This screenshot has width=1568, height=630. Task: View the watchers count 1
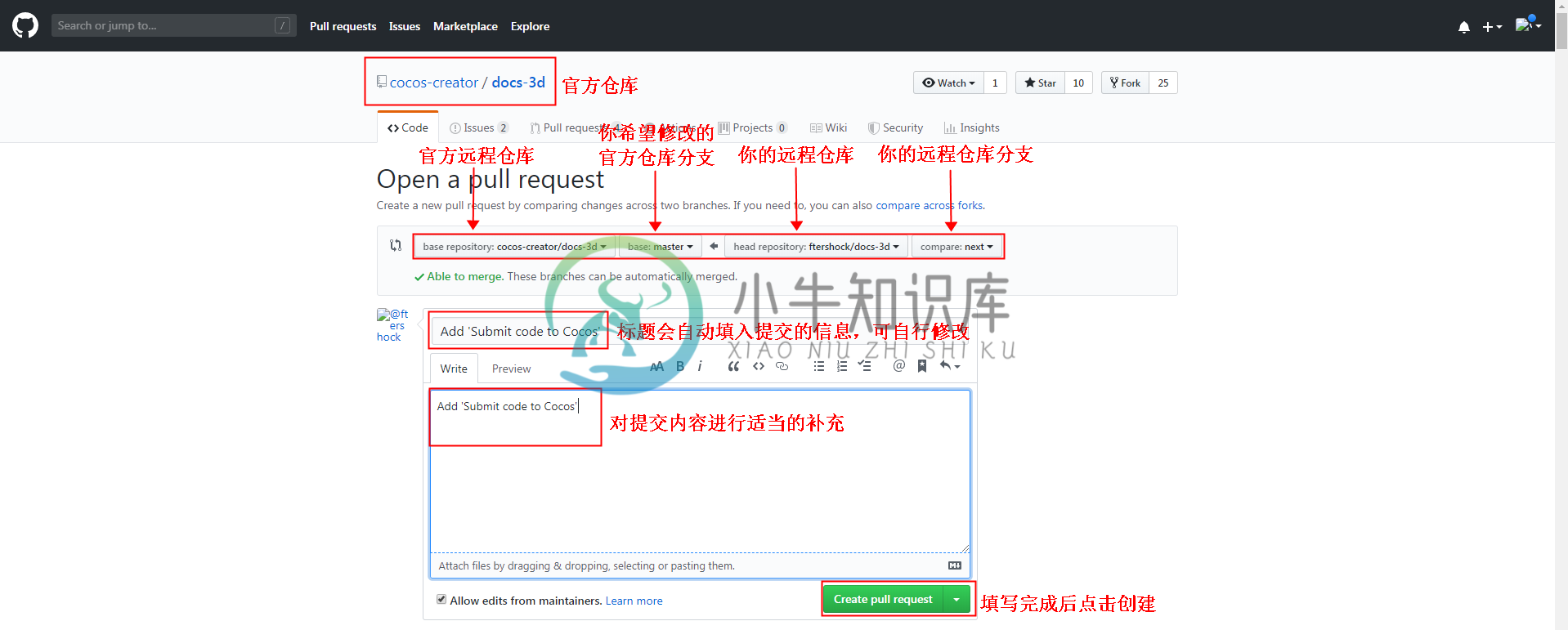[x=995, y=83]
